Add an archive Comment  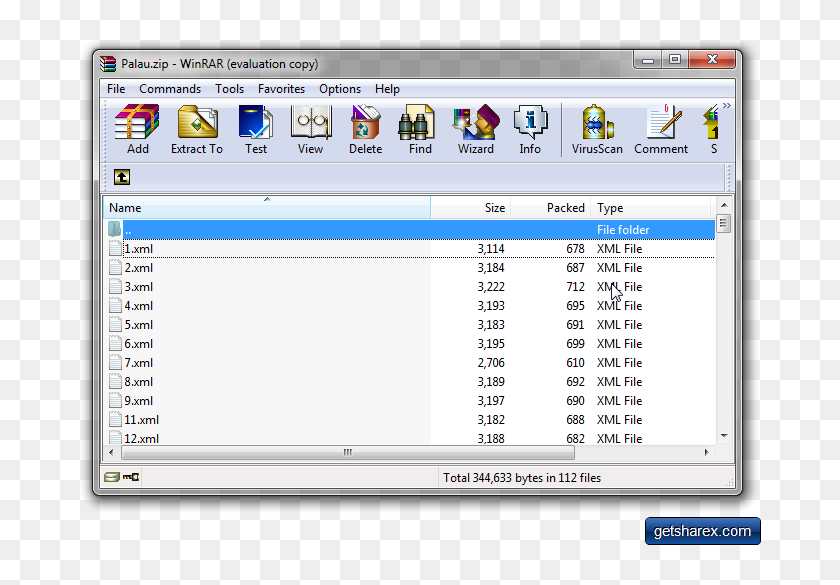click(661, 130)
